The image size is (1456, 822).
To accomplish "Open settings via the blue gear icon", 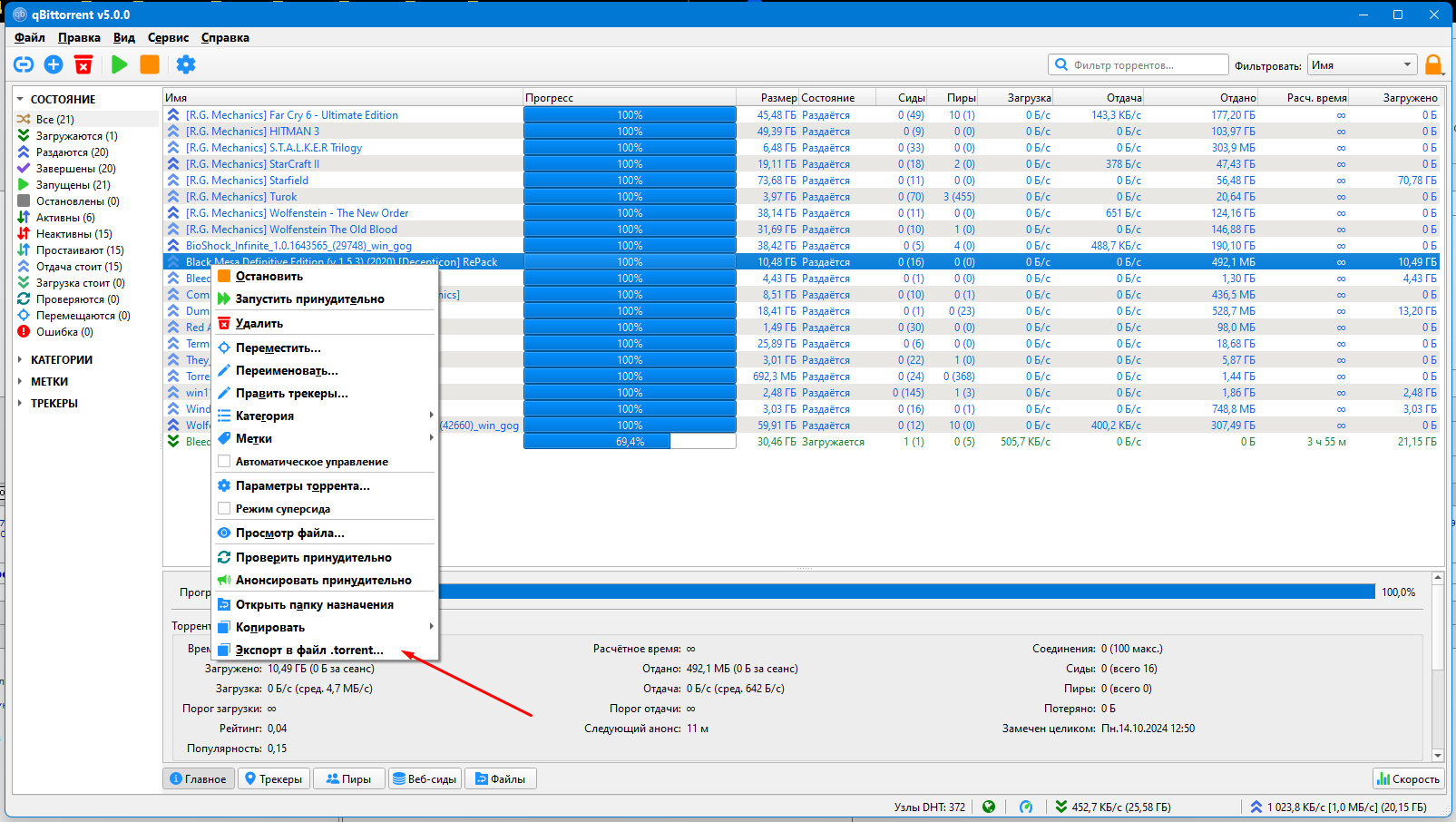I will [186, 64].
